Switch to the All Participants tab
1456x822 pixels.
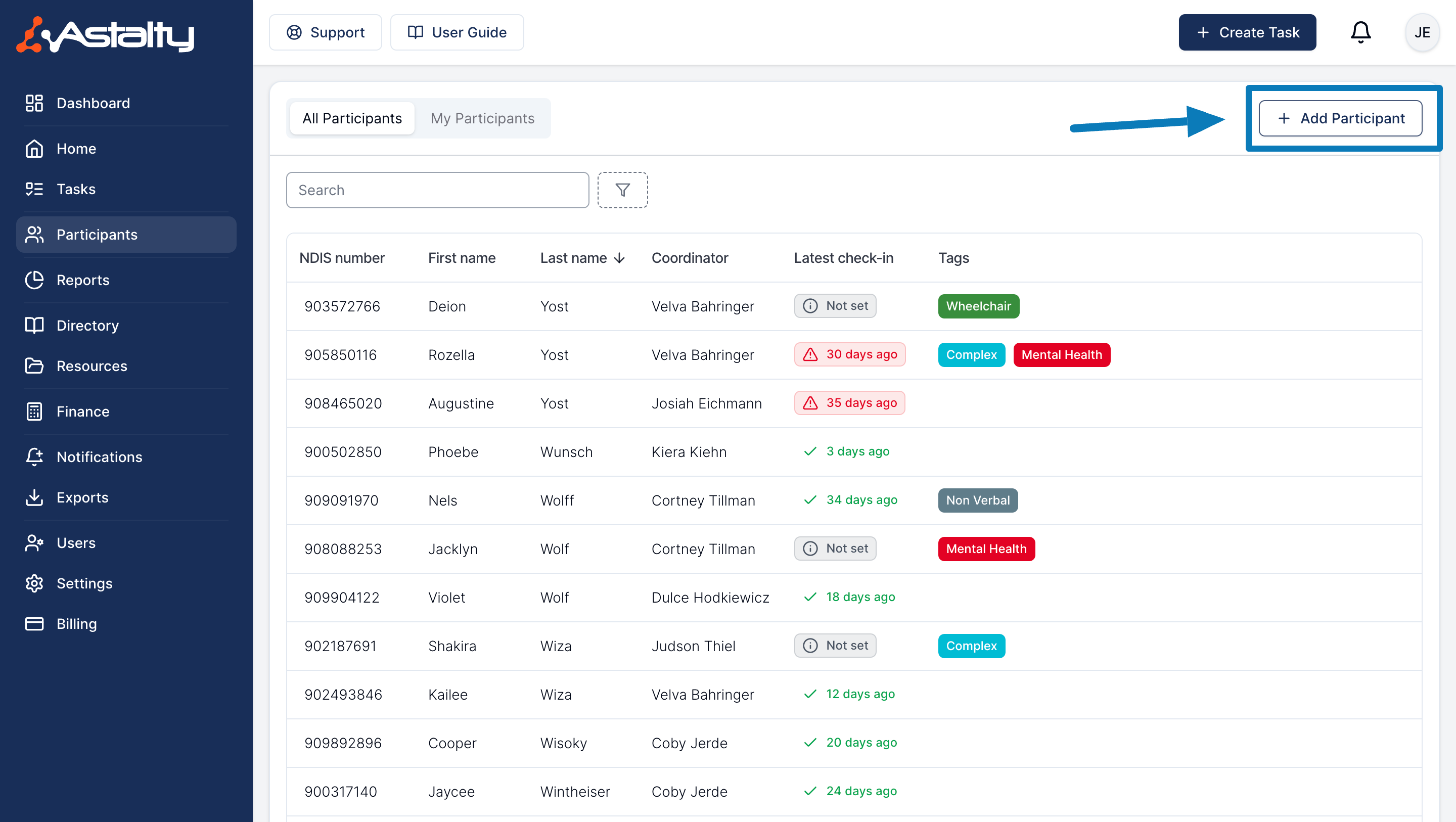click(x=351, y=118)
